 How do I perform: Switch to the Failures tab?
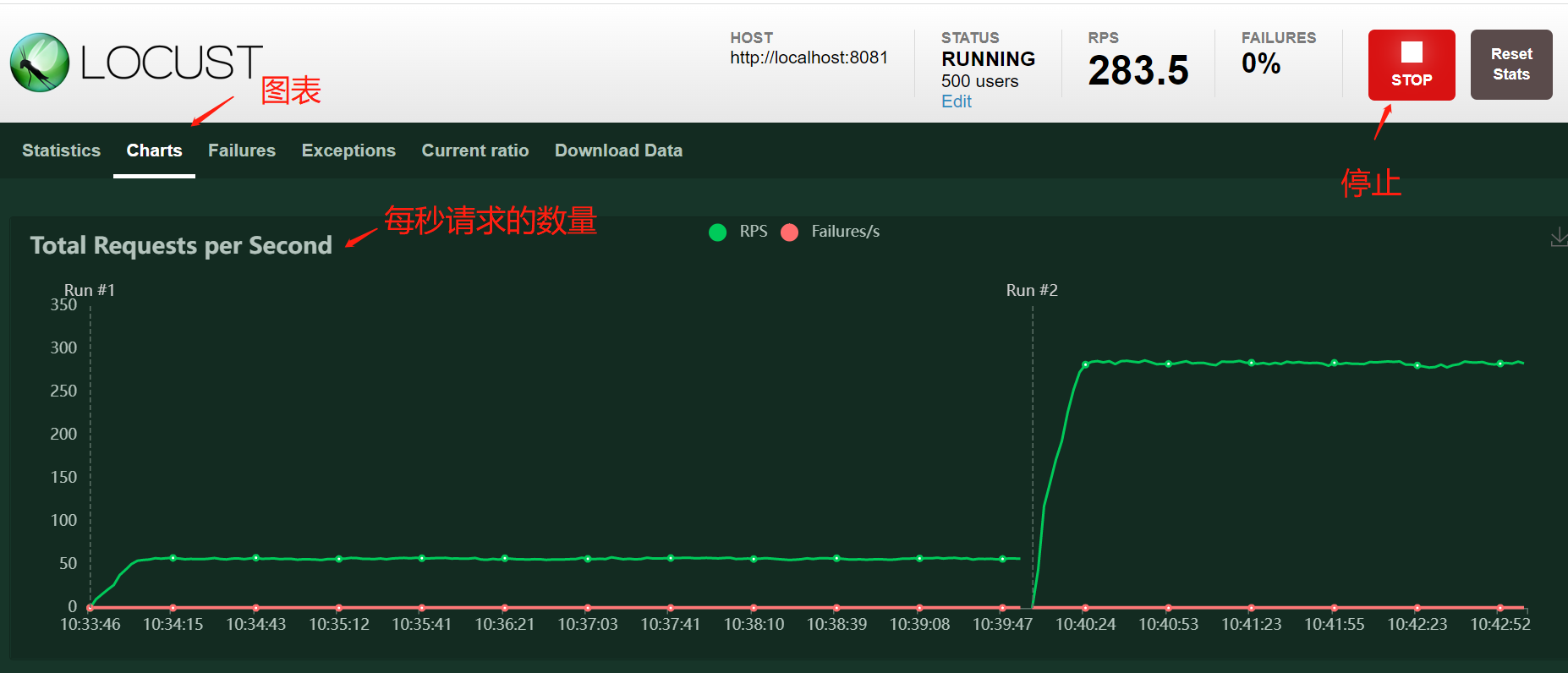[242, 150]
